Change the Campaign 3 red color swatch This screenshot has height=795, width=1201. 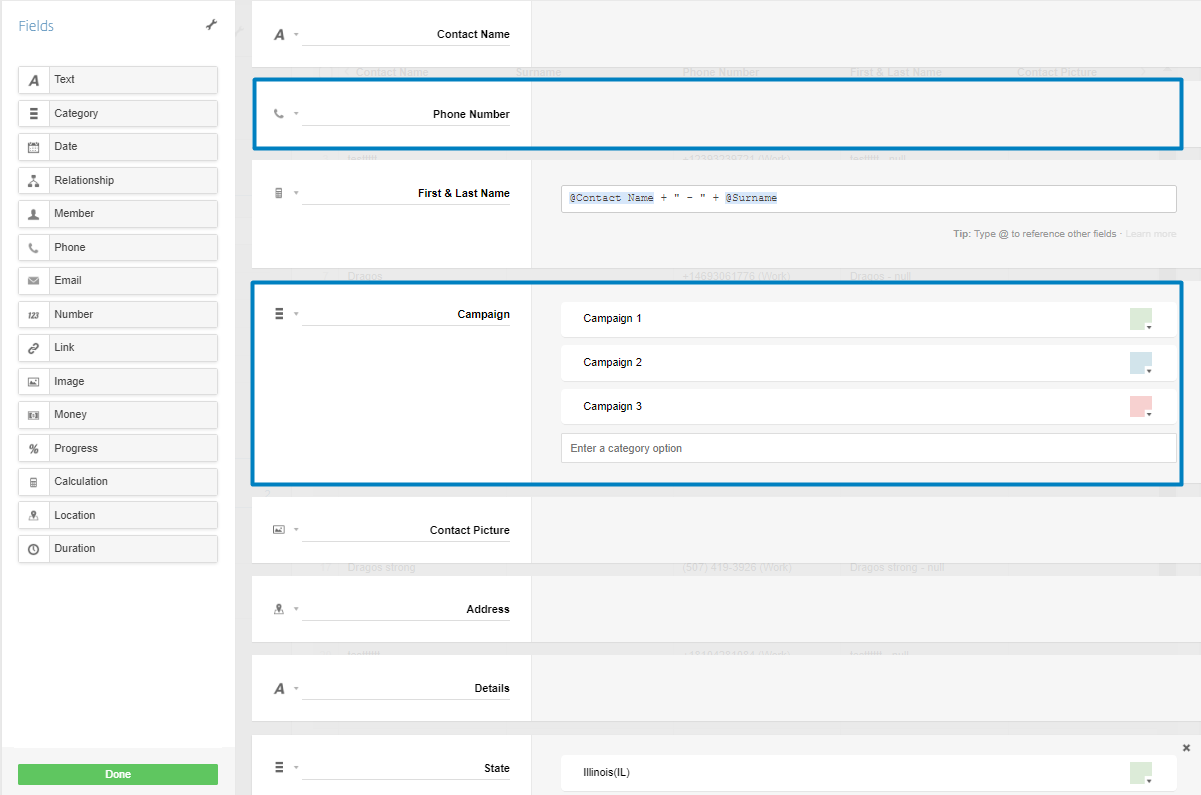(1141, 407)
